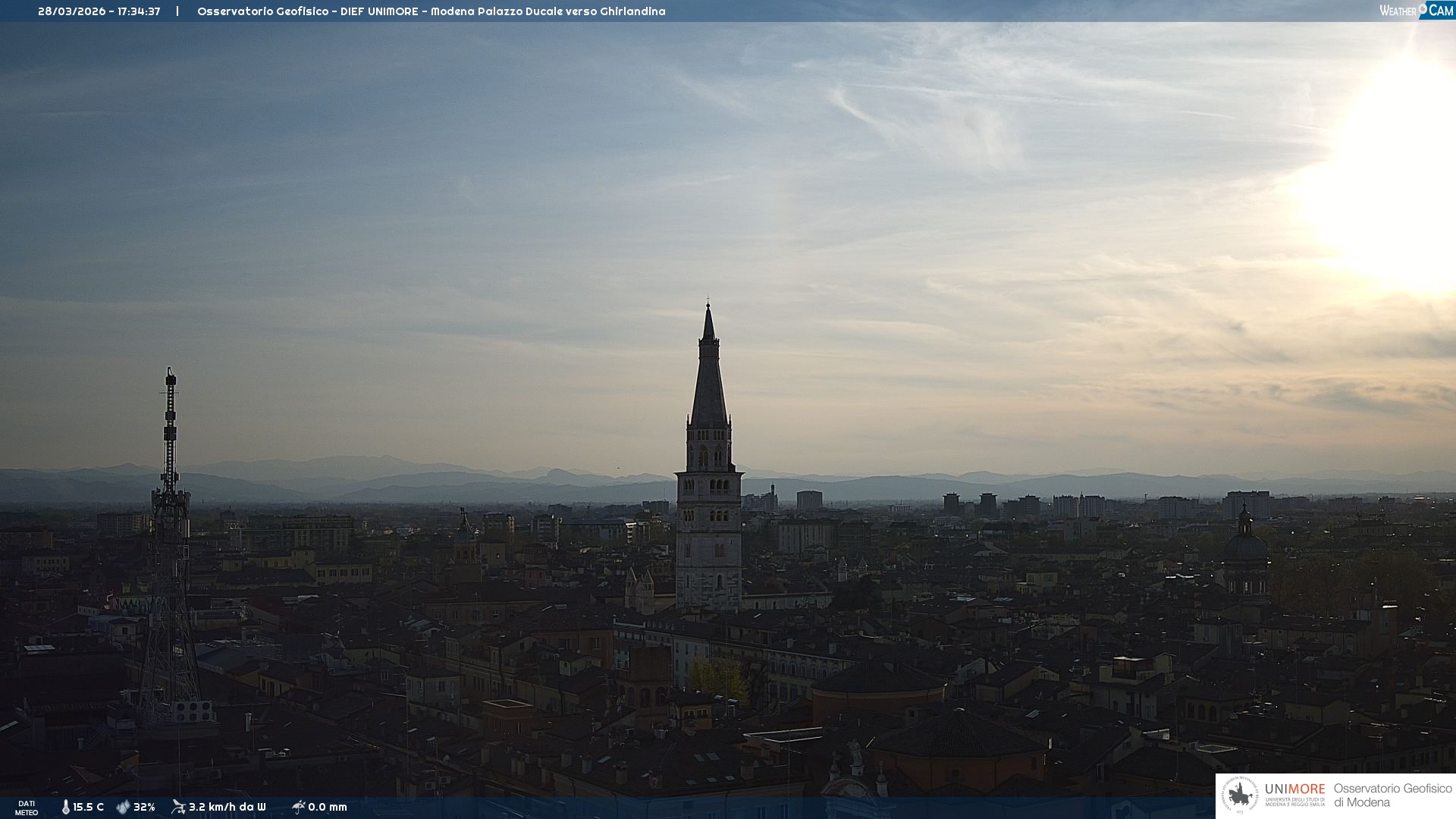Image resolution: width=1456 pixels, height=819 pixels.
Task: Click the humidity water droplets icon
Action: click(123, 808)
